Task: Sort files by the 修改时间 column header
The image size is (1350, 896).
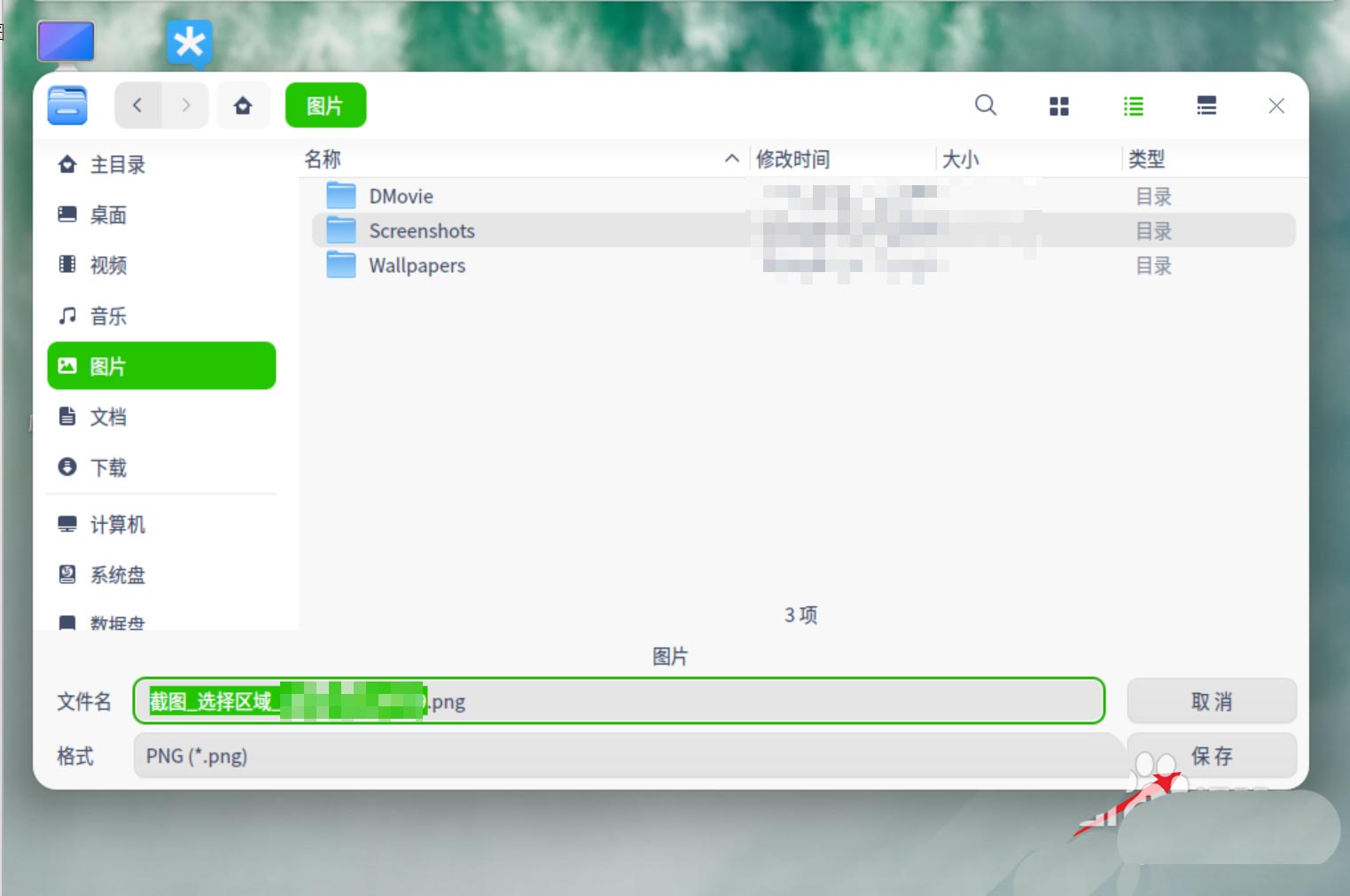Action: coord(842,160)
